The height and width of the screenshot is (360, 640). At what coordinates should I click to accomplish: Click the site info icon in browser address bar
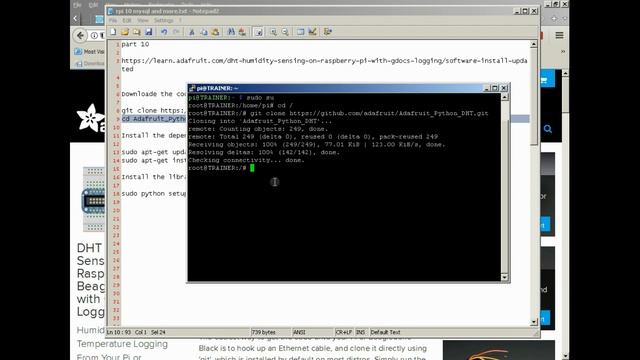point(94,36)
